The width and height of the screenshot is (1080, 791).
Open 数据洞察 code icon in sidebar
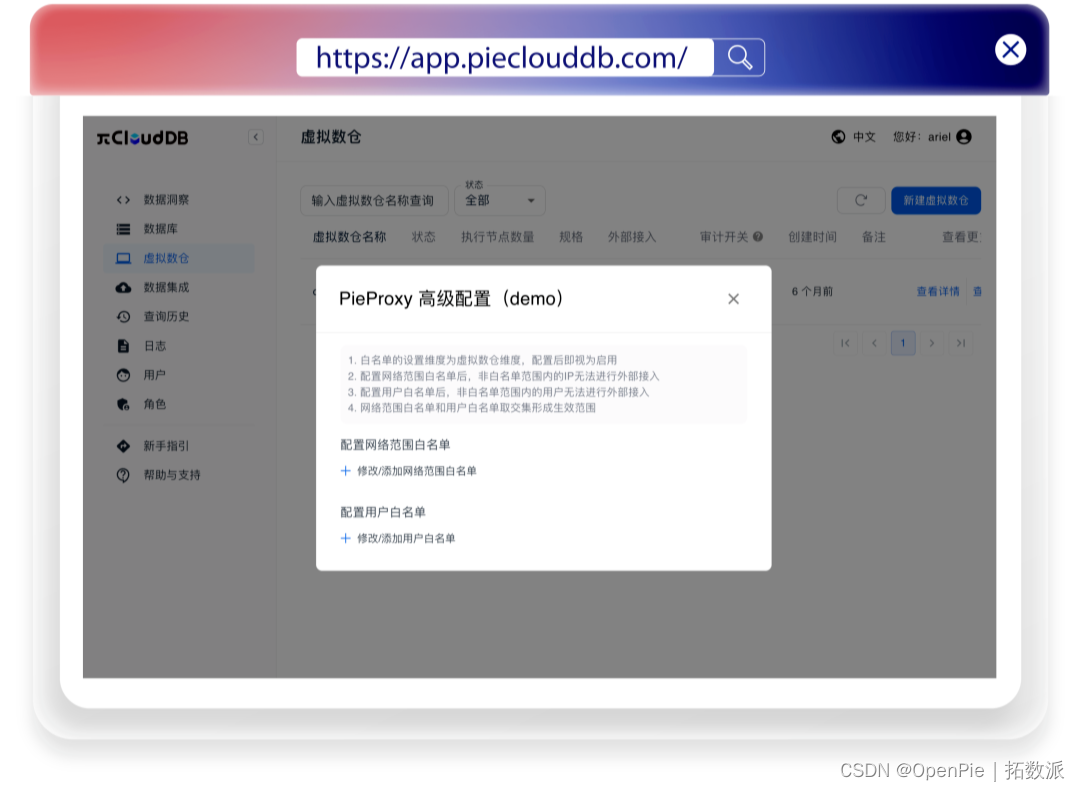point(123,200)
